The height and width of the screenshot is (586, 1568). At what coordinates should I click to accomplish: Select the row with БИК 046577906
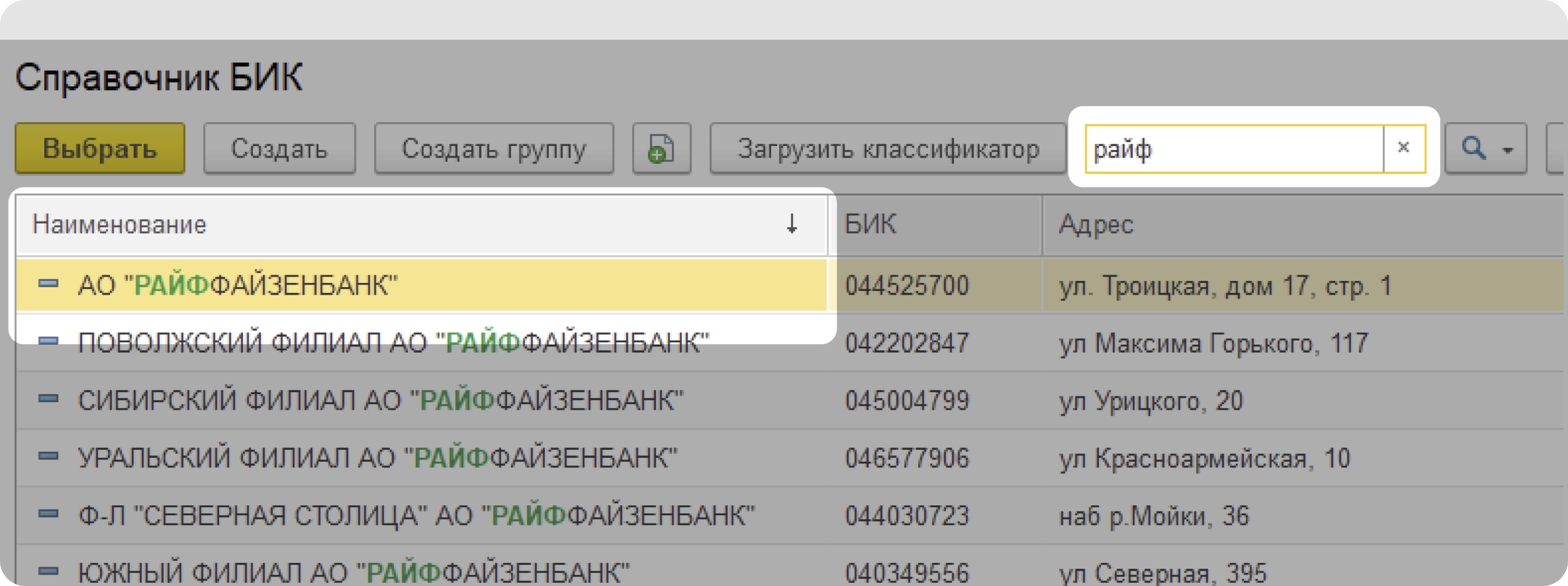(x=906, y=457)
